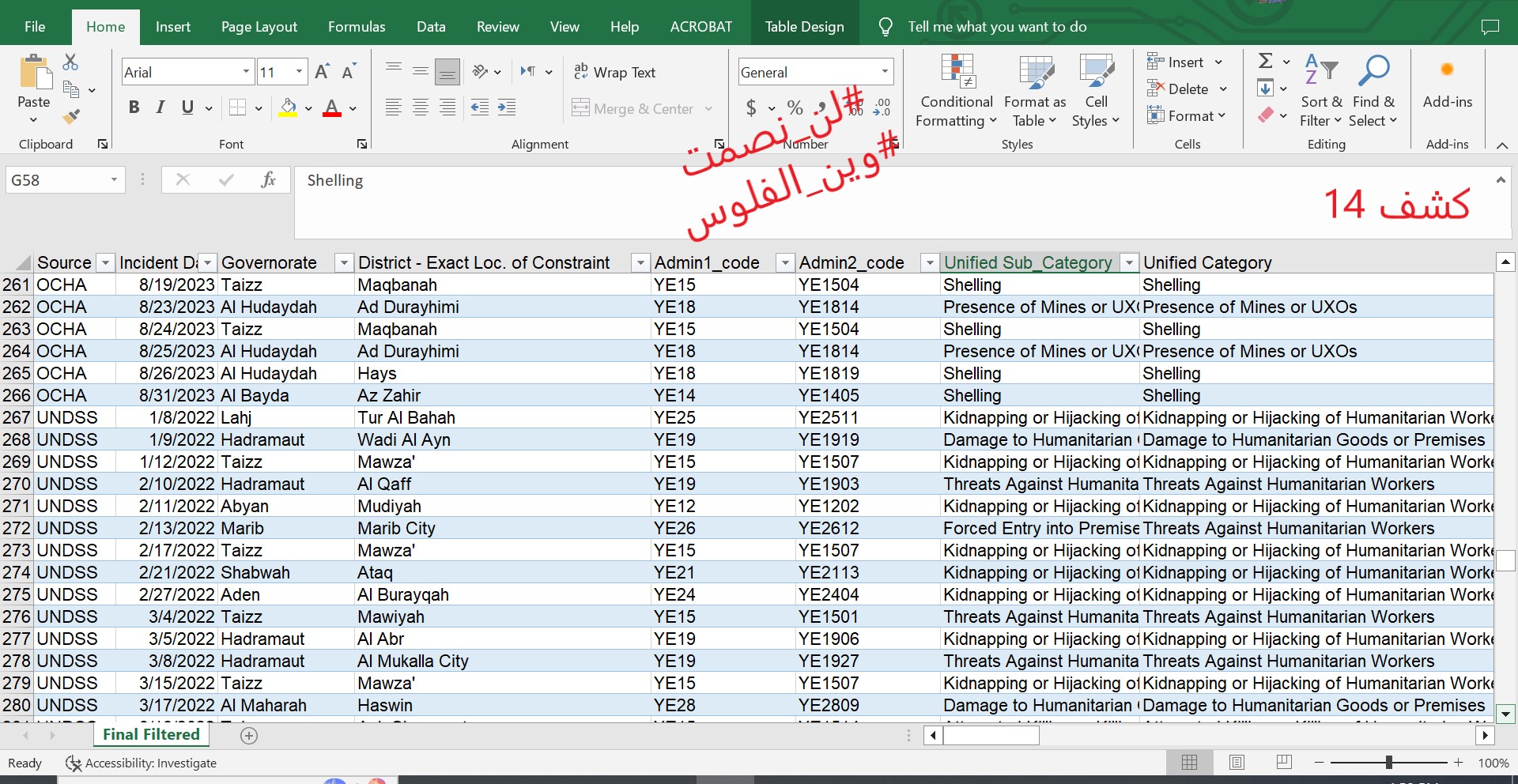The image size is (1518, 784).
Task: Toggle Italic formatting
Action: (x=160, y=107)
